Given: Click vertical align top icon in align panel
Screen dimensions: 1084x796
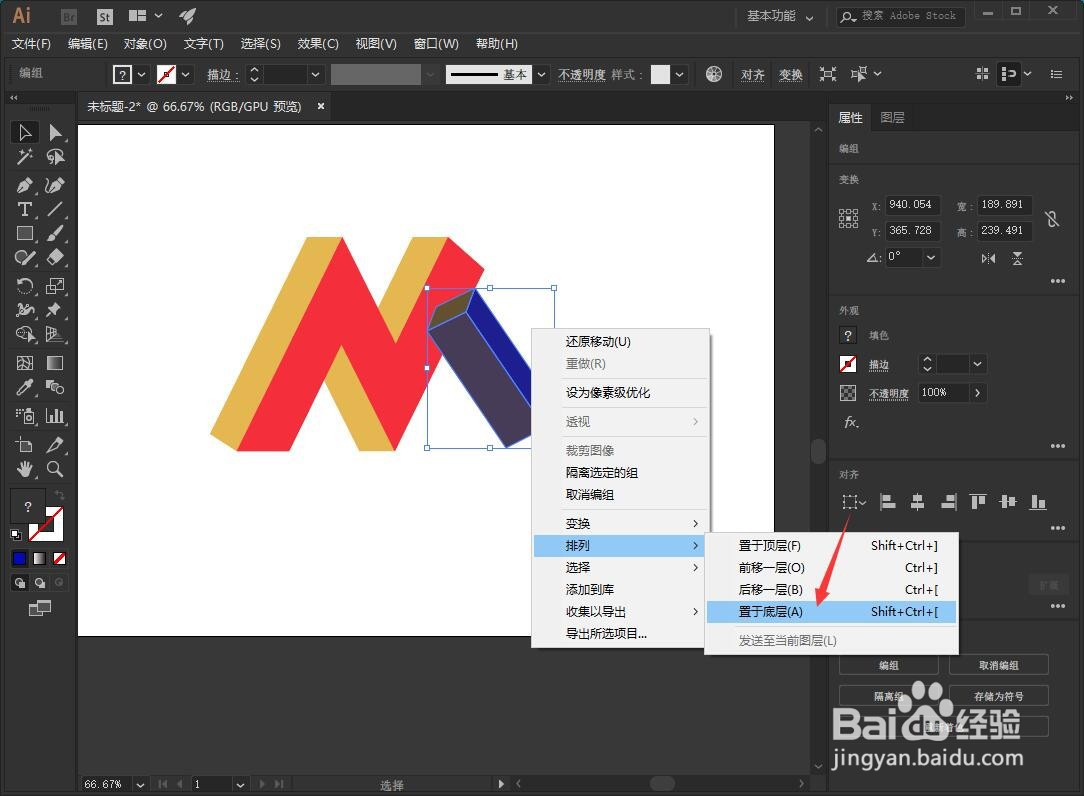Looking at the screenshot, I should [978, 502].
